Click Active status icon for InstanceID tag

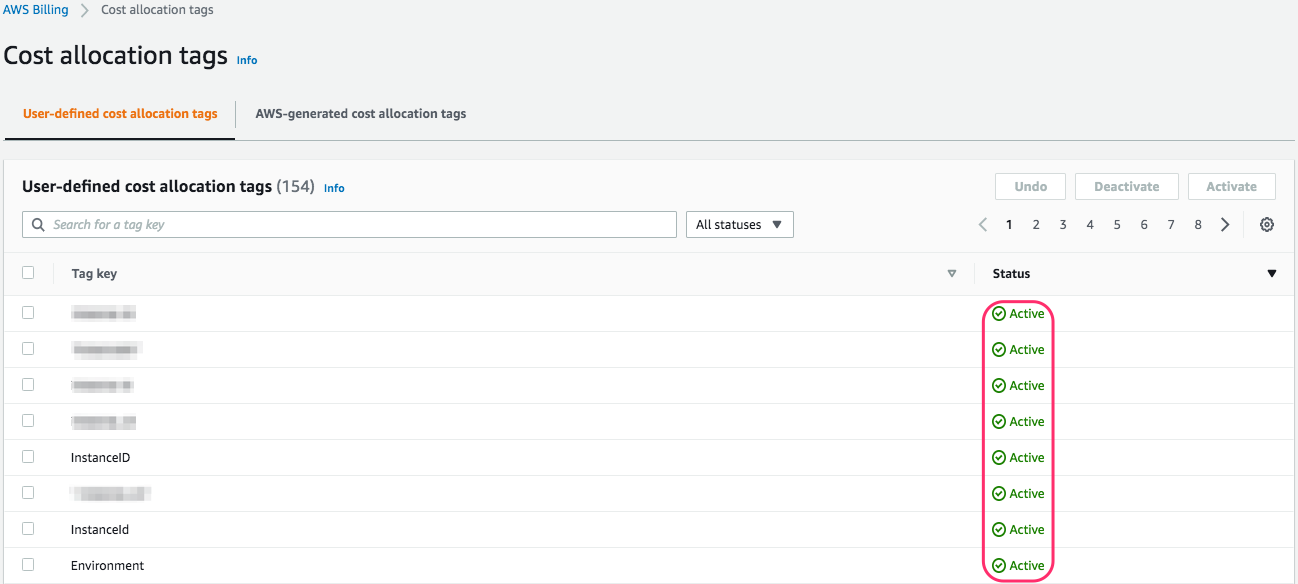(x=999, y=458)
